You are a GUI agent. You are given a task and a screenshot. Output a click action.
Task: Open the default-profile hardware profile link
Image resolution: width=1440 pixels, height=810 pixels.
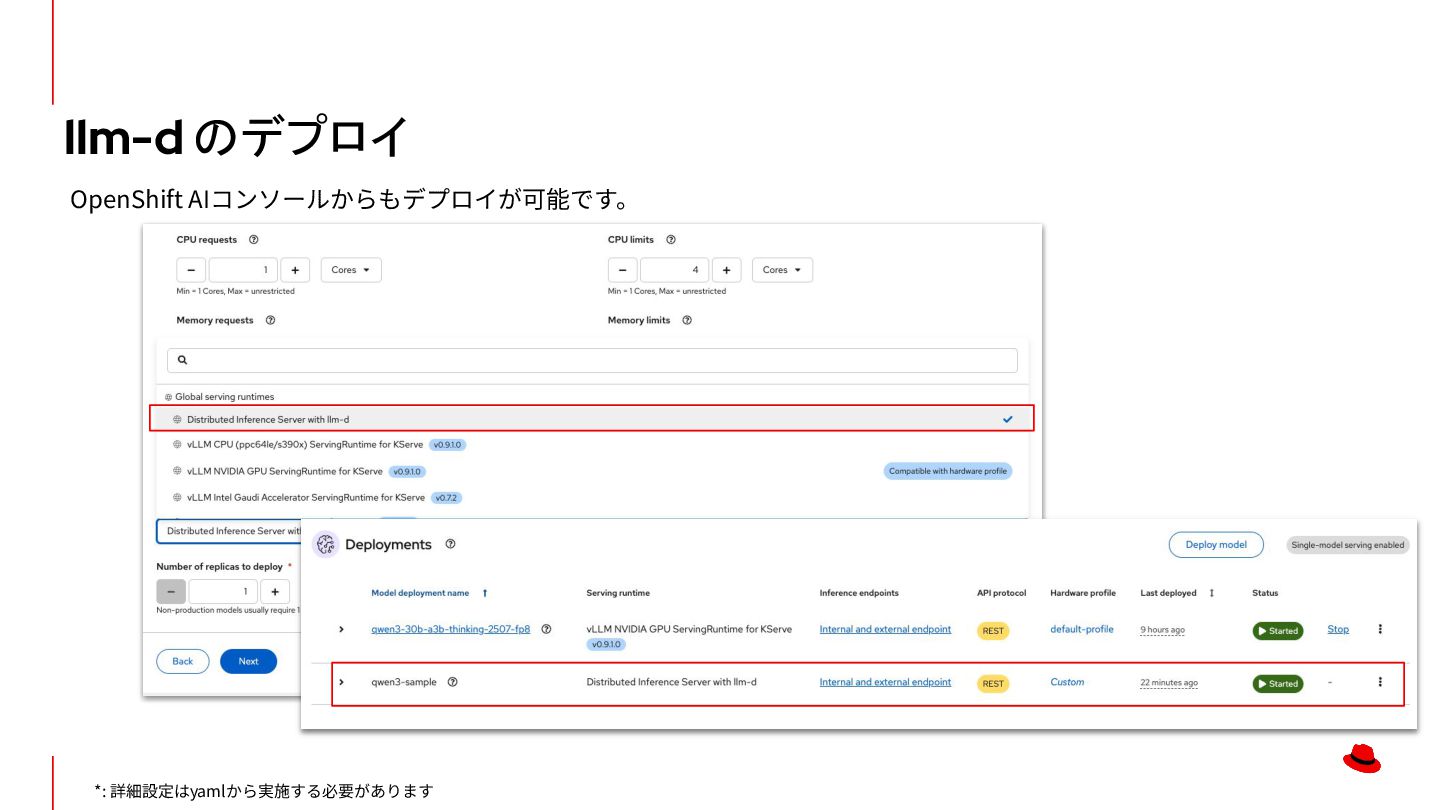coord(1081,629)
